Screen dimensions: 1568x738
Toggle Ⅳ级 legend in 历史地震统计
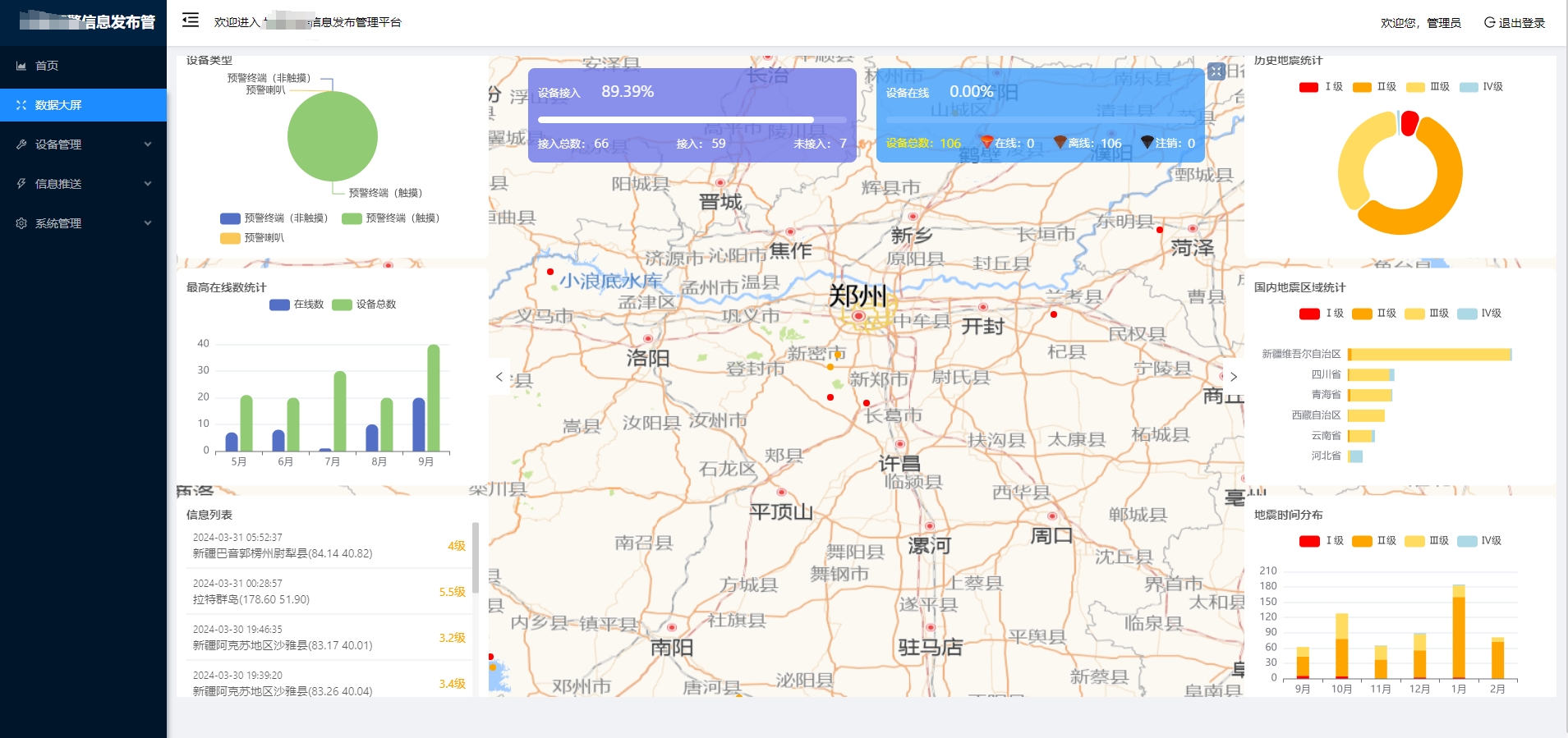click(1481, 87)
